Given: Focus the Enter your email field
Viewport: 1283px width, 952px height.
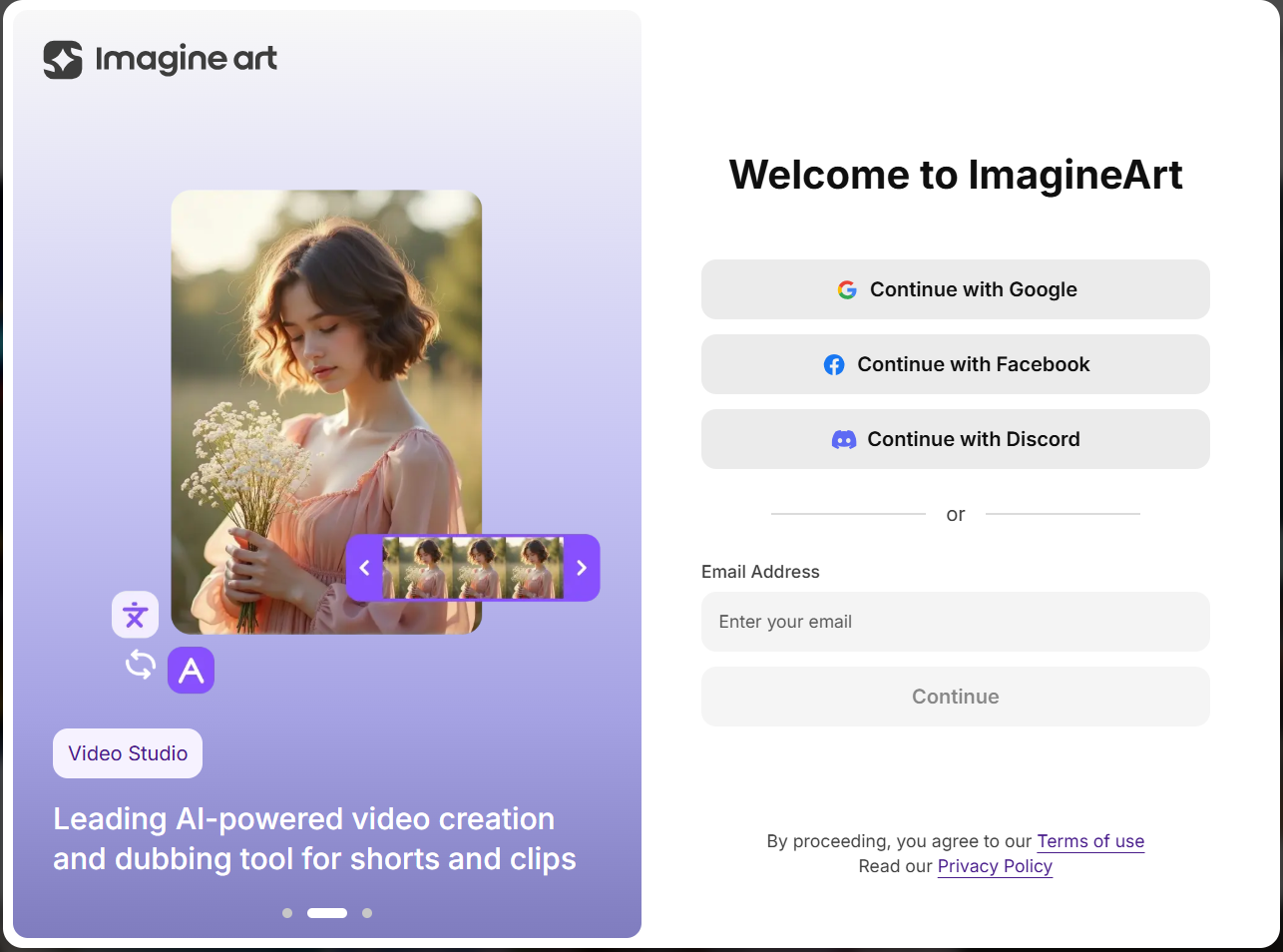Looking at the screenshot, I should 956,622.
